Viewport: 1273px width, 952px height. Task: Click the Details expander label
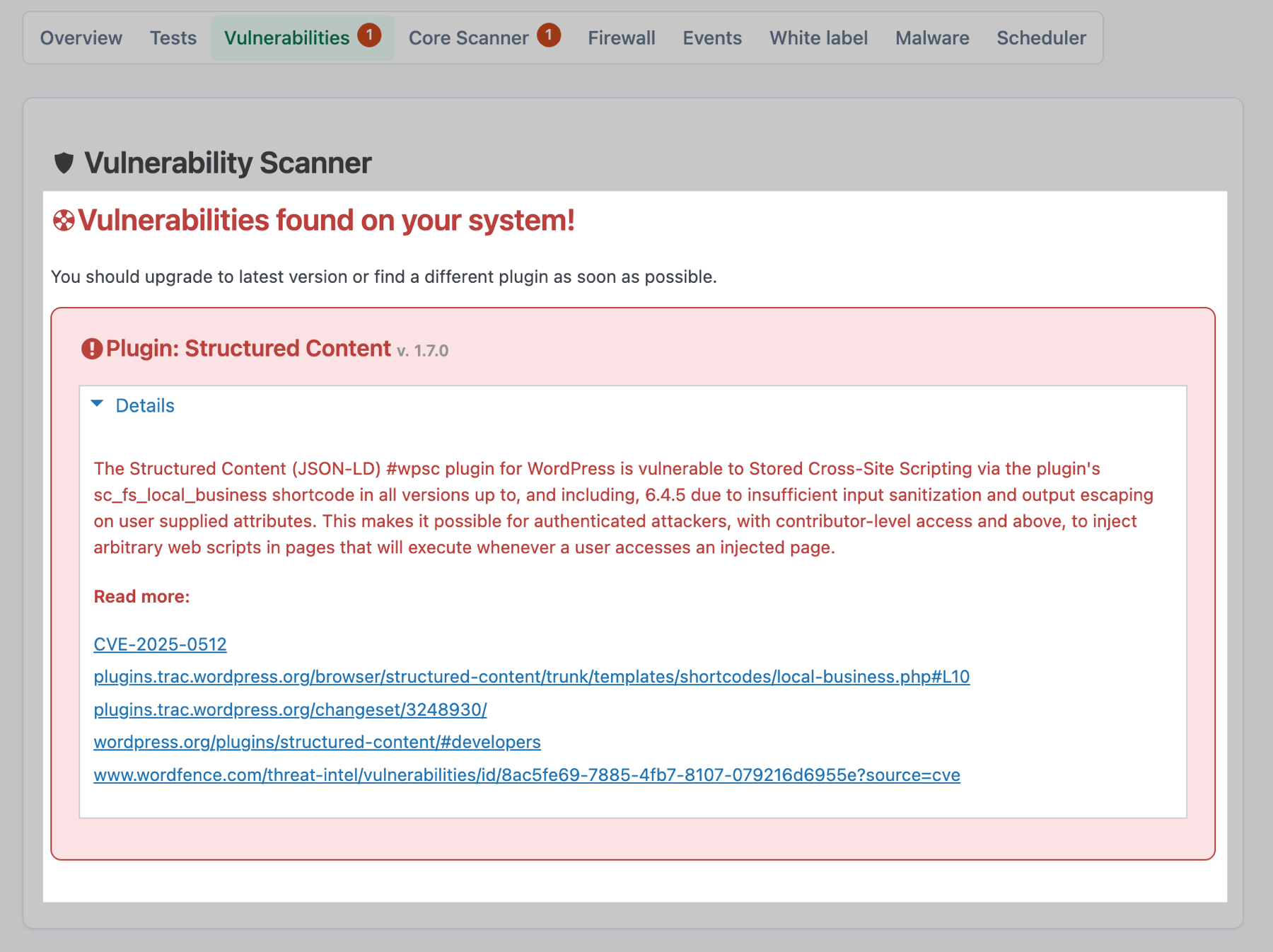[145, 405]
